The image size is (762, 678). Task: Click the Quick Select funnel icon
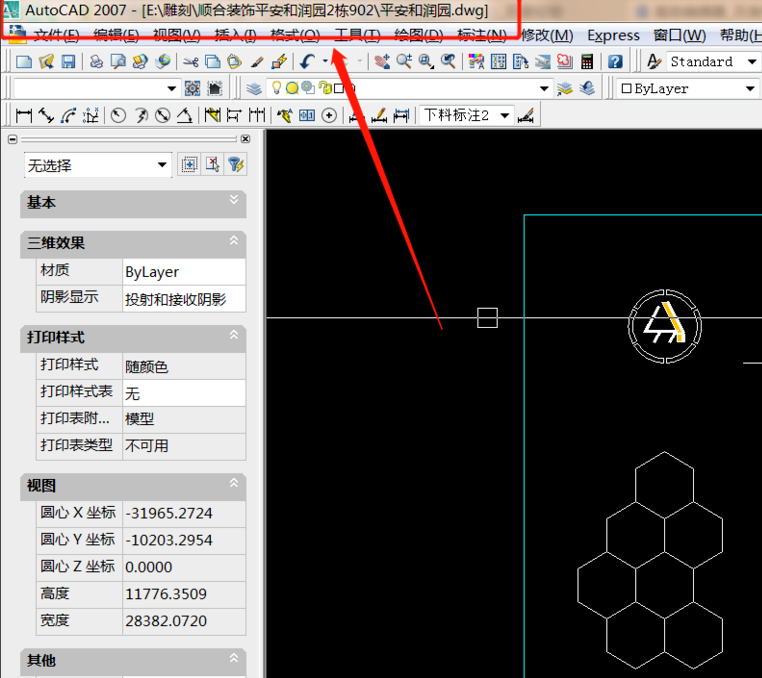pos(236,165)
